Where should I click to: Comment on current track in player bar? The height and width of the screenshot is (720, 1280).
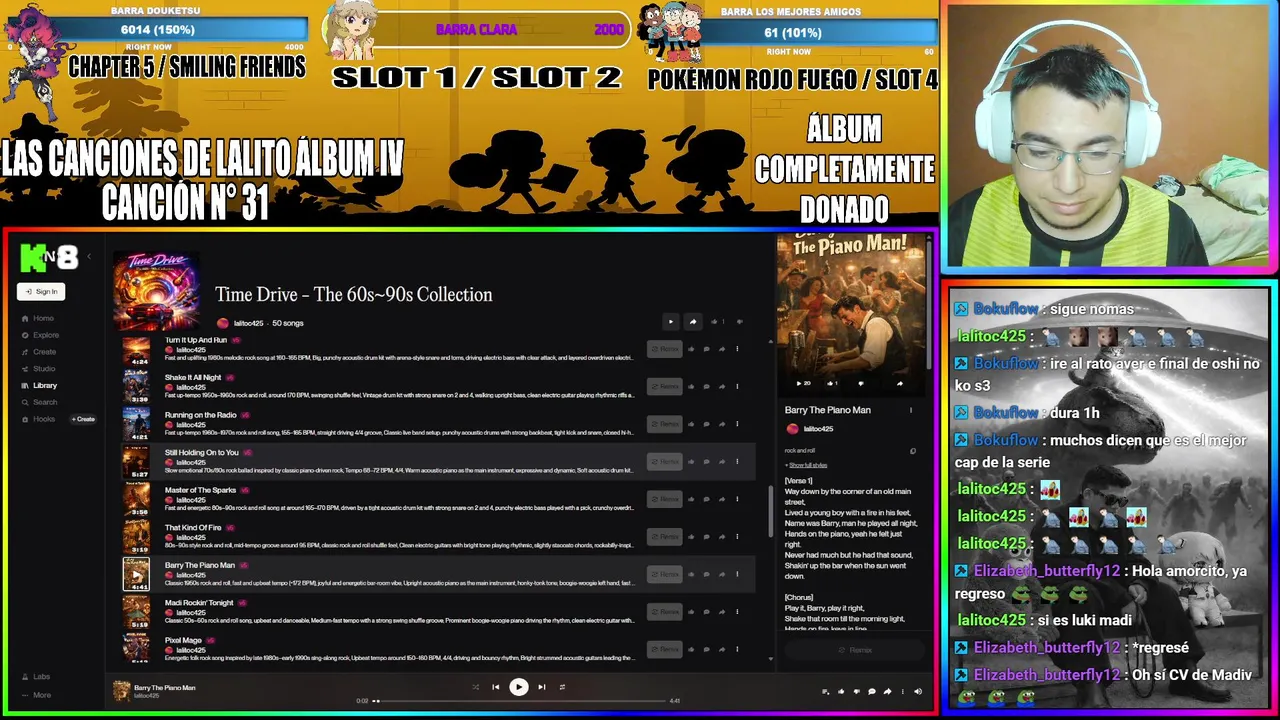[872, 691]
